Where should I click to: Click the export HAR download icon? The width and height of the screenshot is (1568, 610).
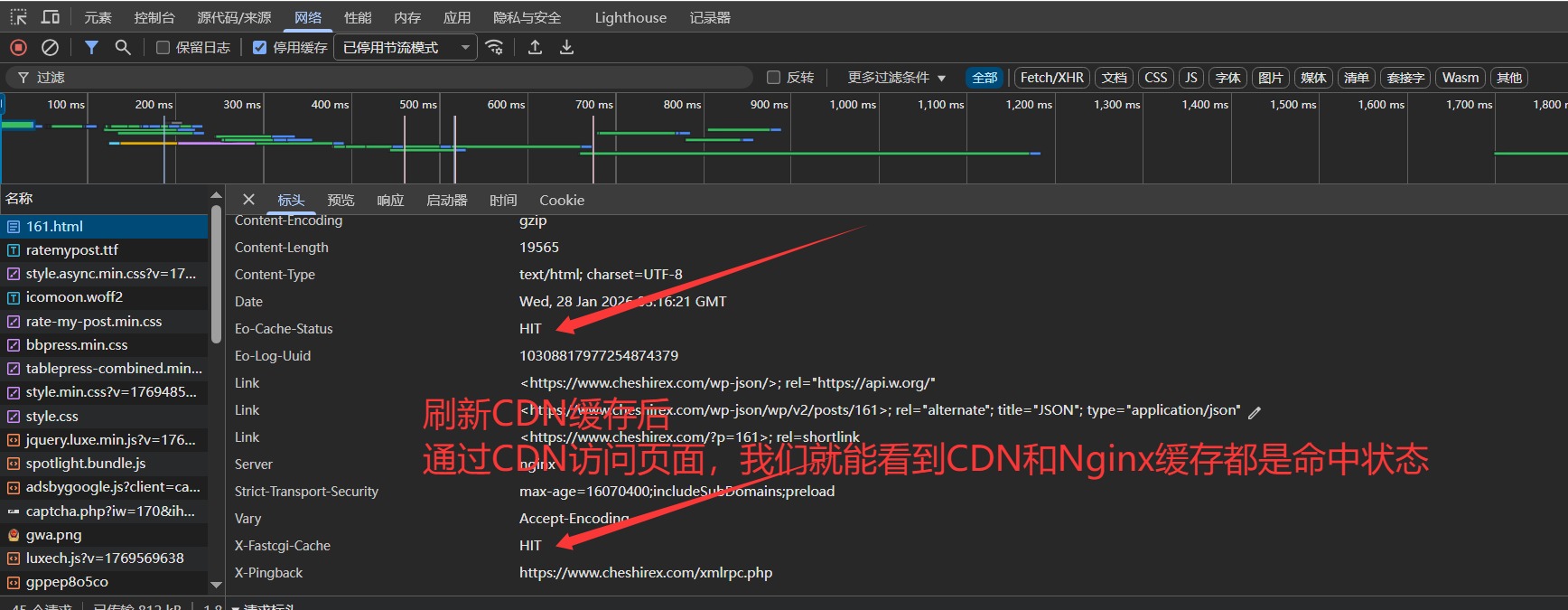pyautogui.click(x=566, y=47)
